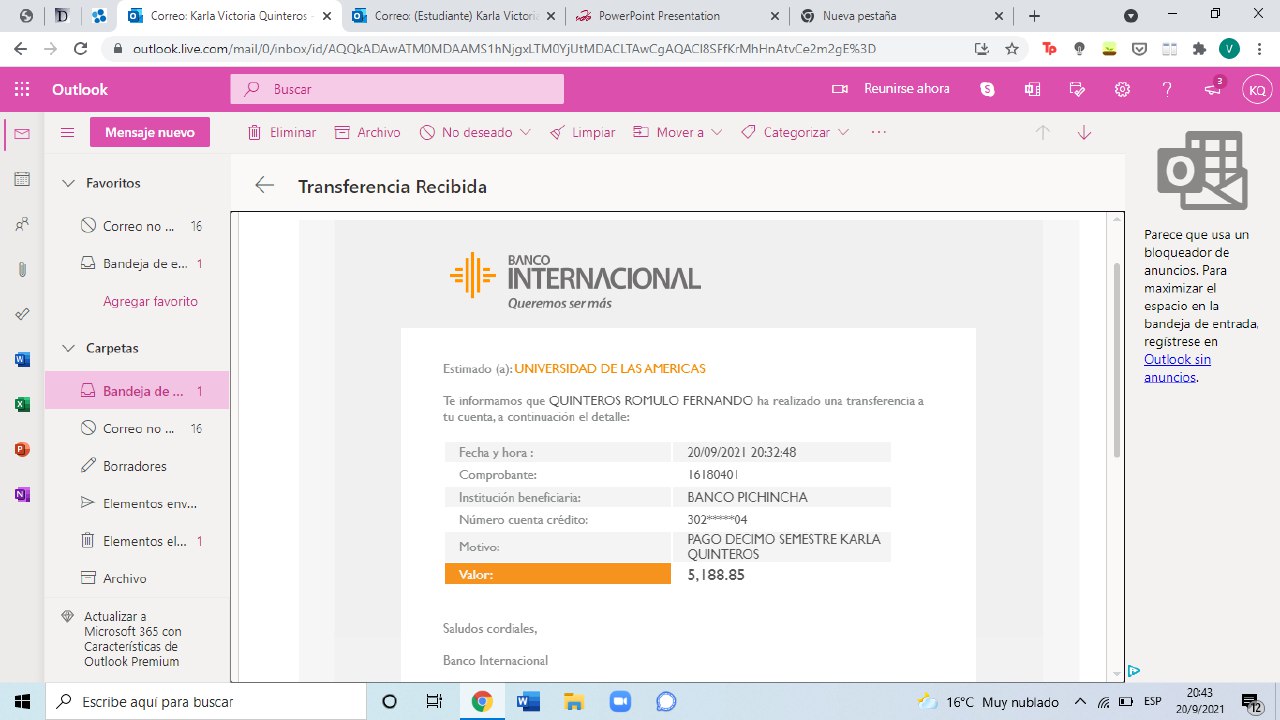This screenshot has width=1280, height=720.
Task: Collapse the Carpetas folder section
Action: pyautogui.click(x=69, y=348)
